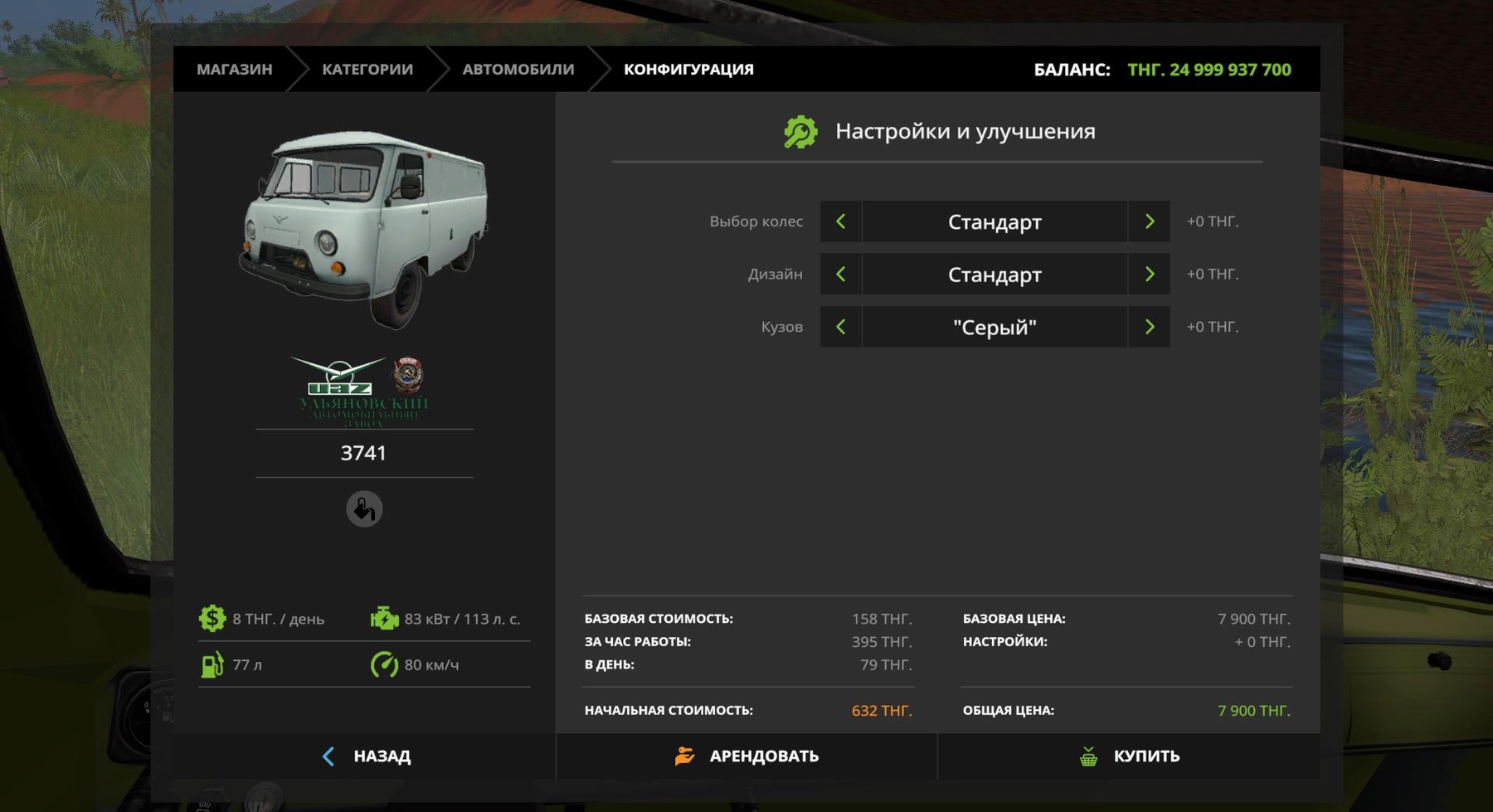Choose next Кузов body color
This screenshot has height=812, width=1493.
click(x=1149, y=327)
